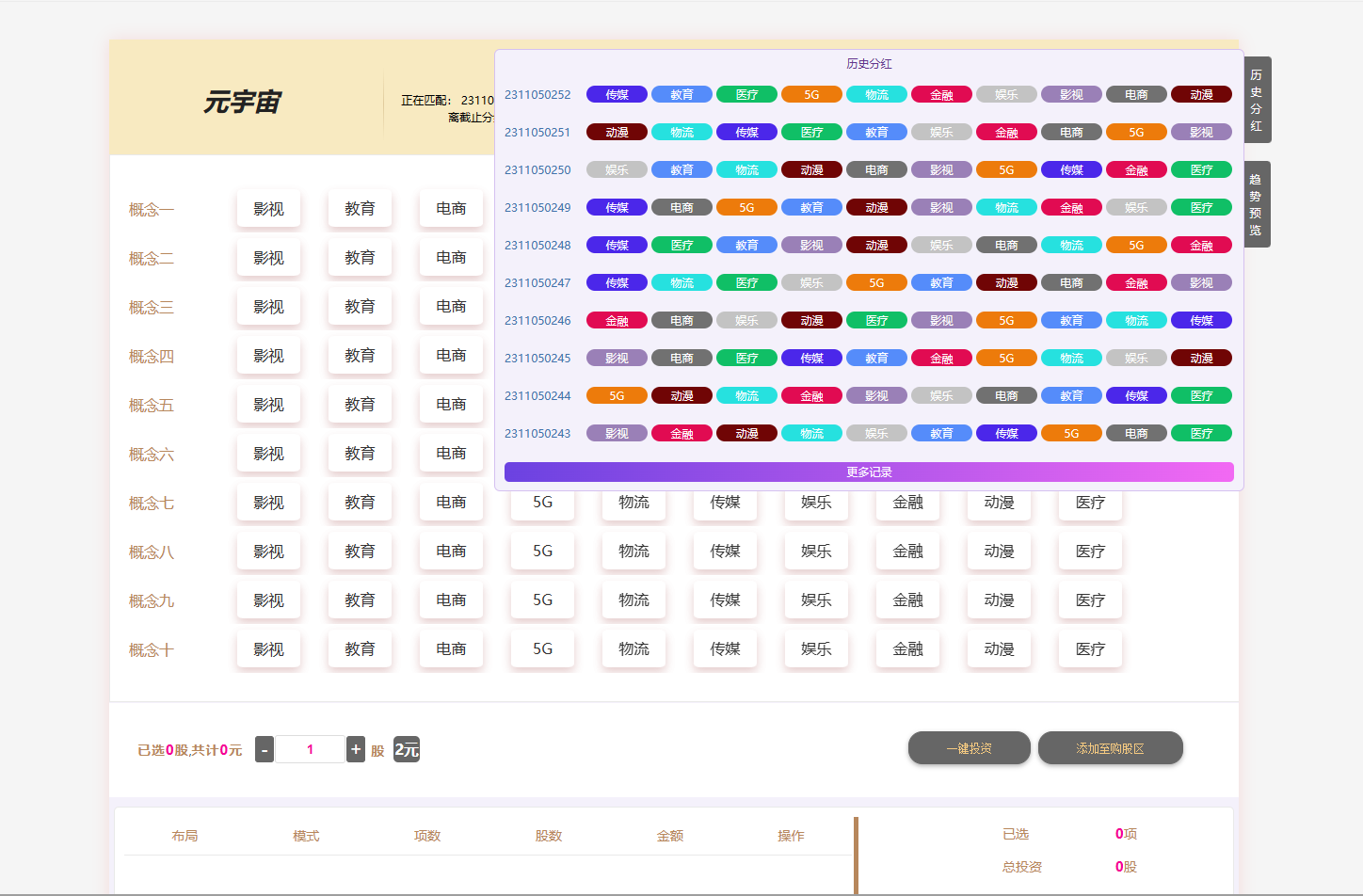The height and width of the screenshot is (896, 1363).
Task: Switch to the 趋势预览 sidebar tab
Action: [x=1257, y=204]
